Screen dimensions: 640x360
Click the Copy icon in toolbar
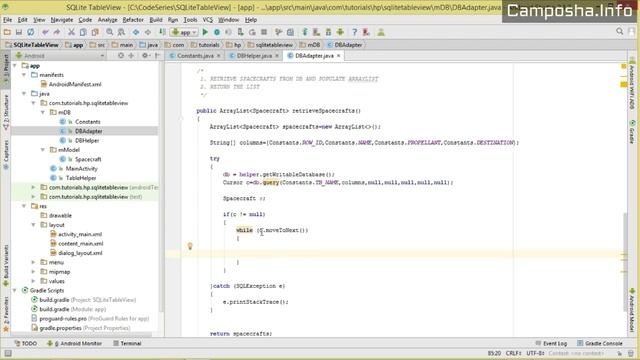pos(83,32)
